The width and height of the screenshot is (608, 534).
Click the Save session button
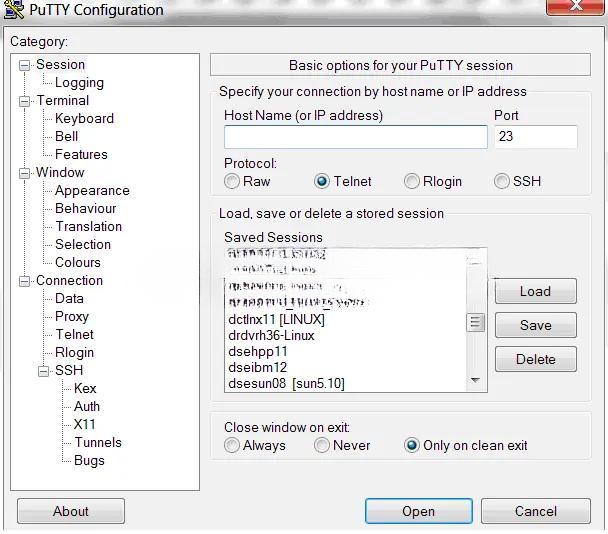(x=535, y=325)
